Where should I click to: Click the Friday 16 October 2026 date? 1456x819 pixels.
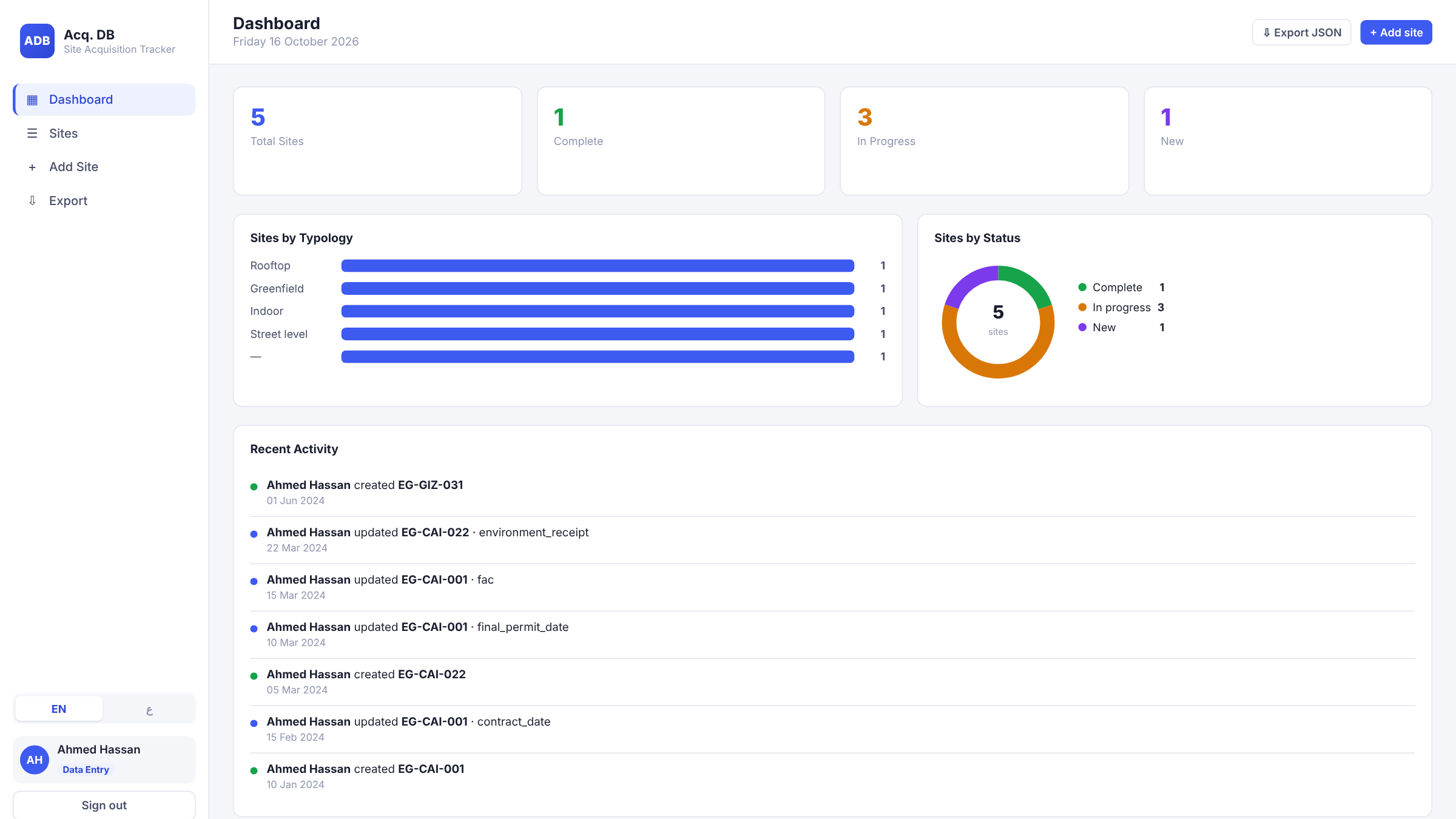click(295, 41)
